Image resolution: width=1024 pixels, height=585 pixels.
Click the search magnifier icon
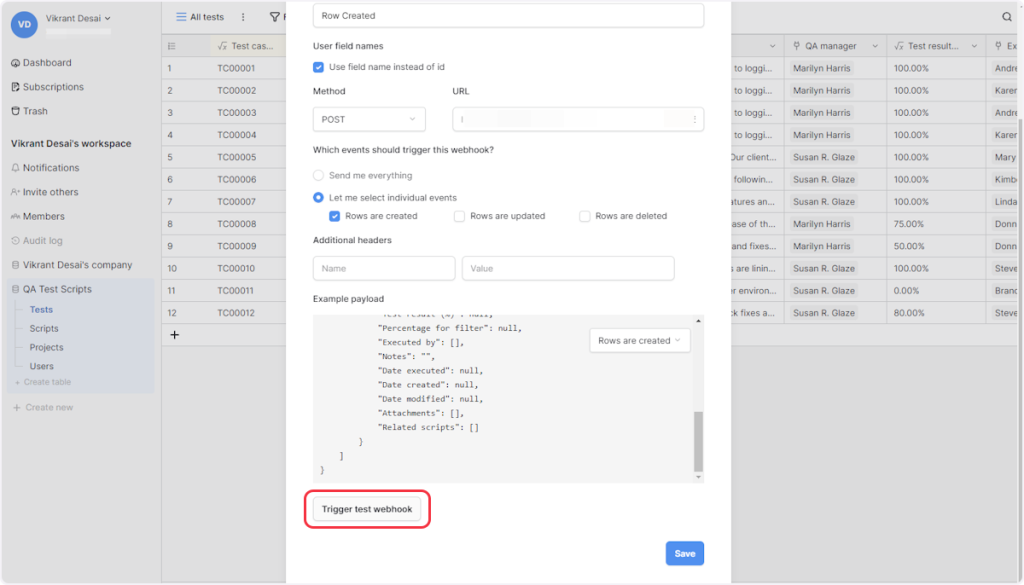coord(1007,17)
